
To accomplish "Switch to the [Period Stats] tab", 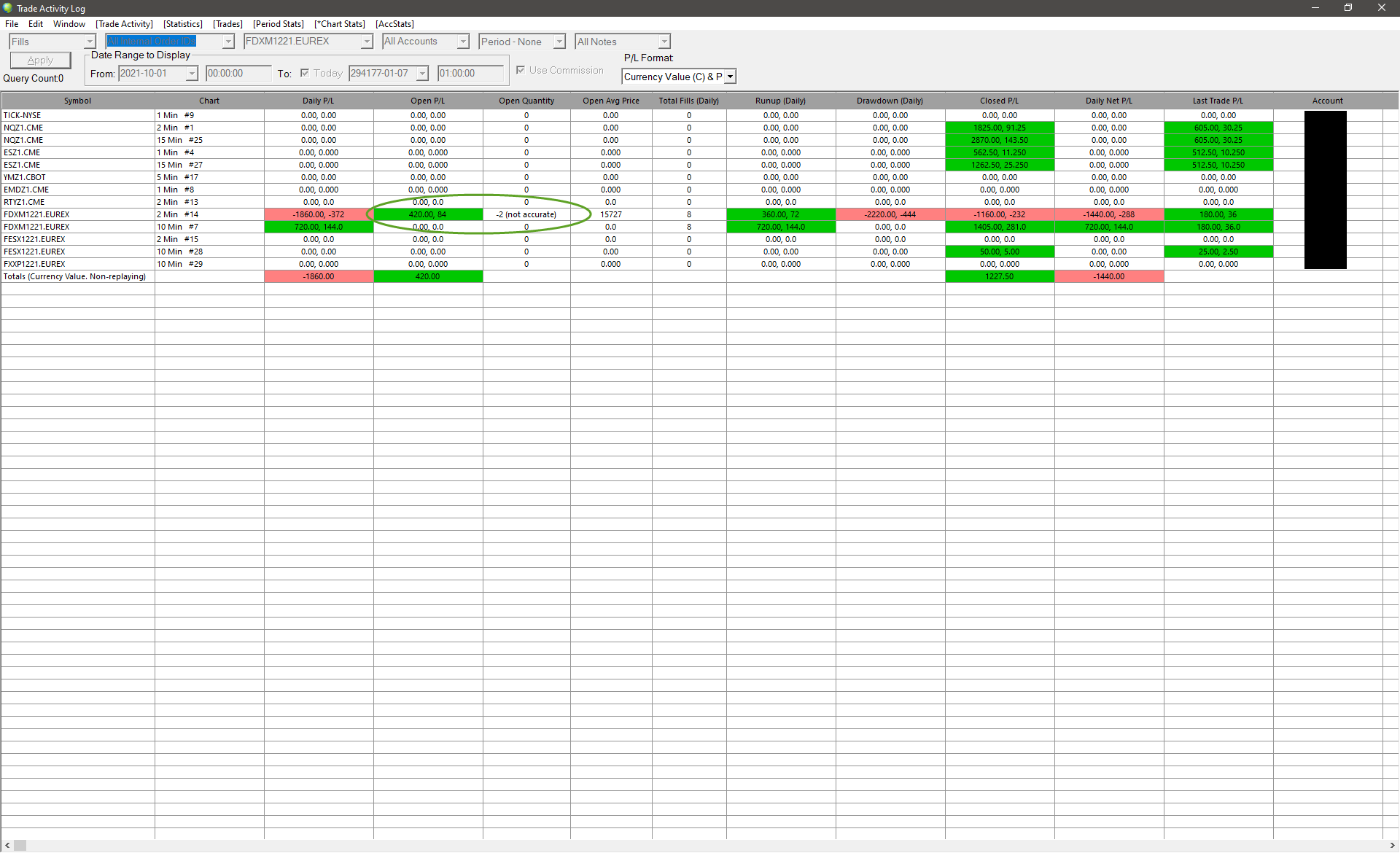I will (x=278, y=24).
